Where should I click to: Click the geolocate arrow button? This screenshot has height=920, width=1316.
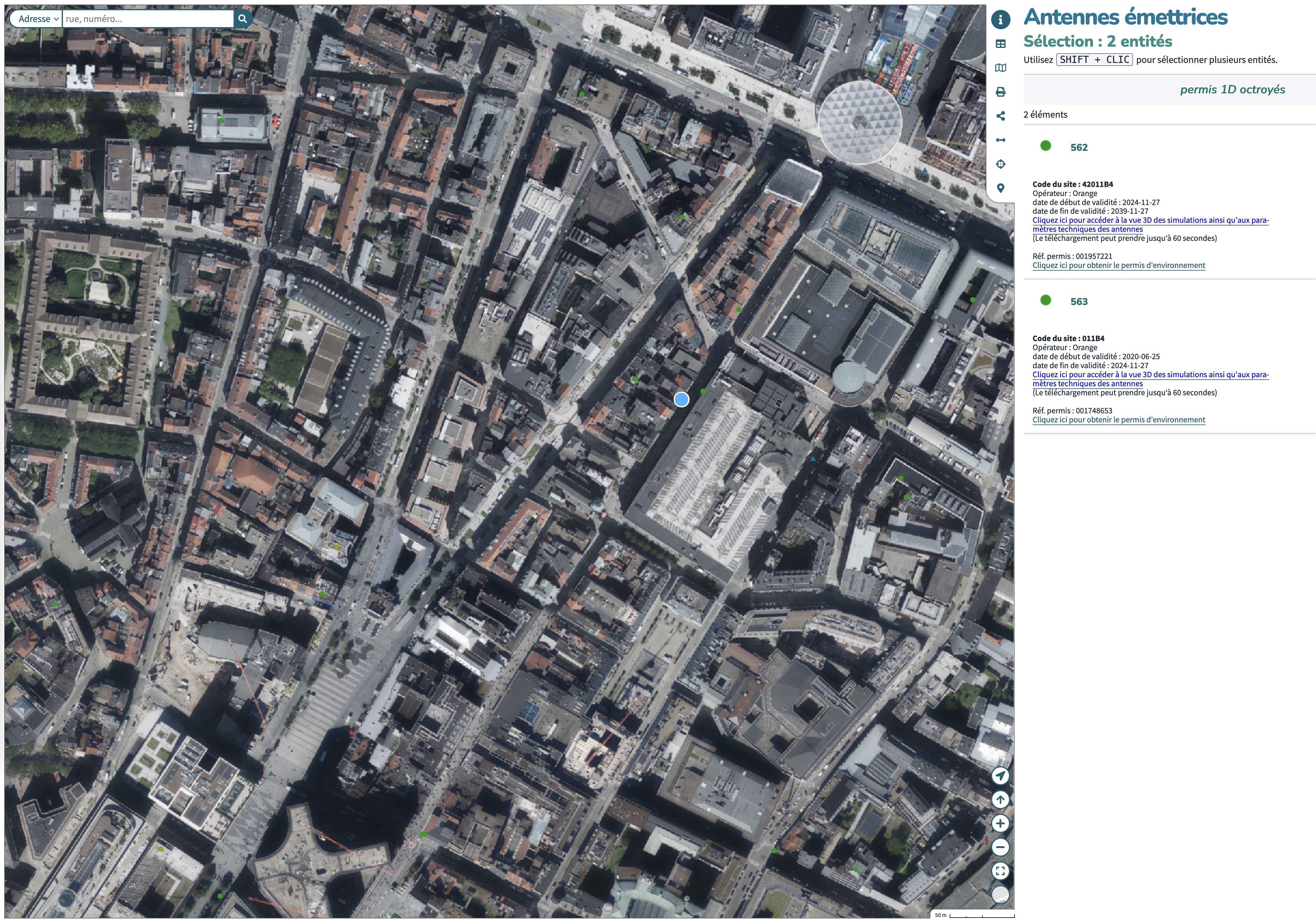[1000, 775]
